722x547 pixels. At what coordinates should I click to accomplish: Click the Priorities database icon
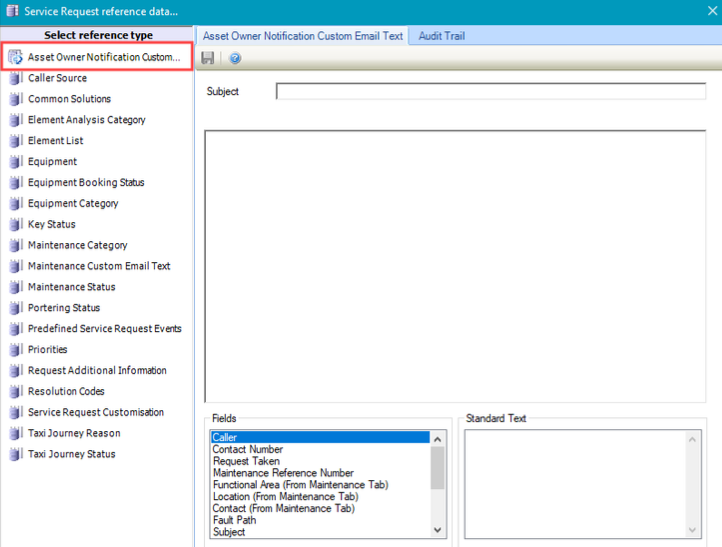[x=15, y=350]
